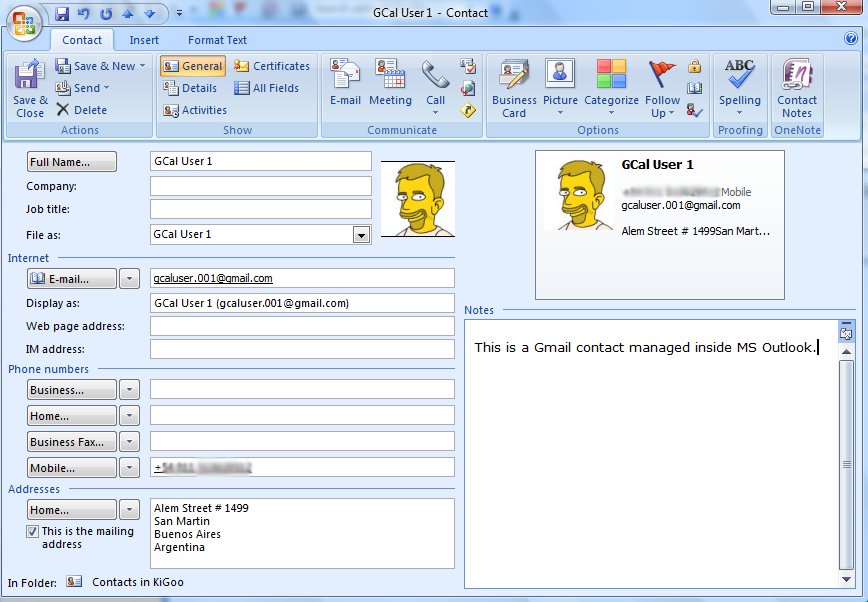Show the Activities view

(195, 110)
